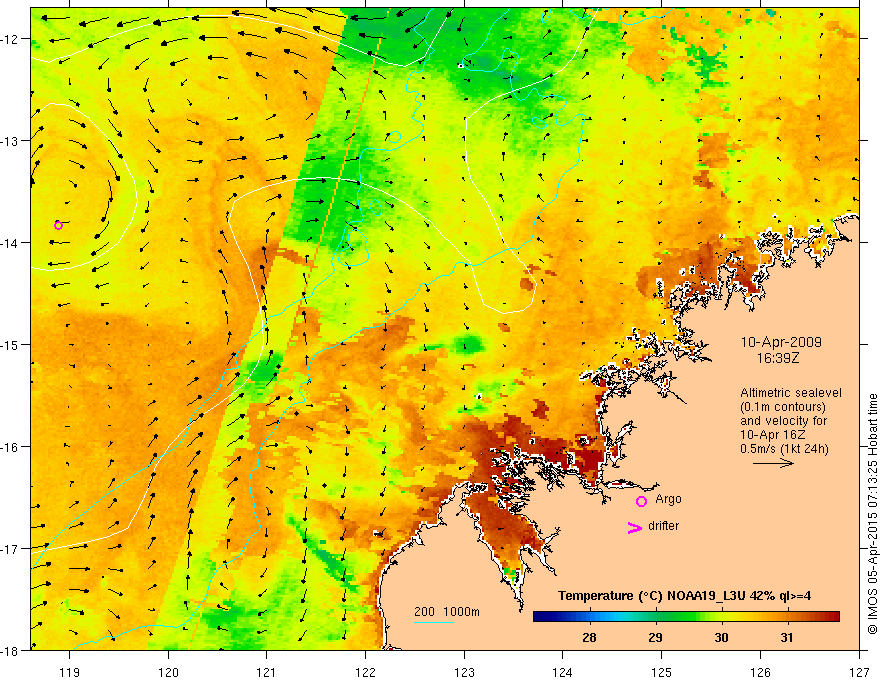Click the 31 colorbar tick label
Viewport: 880px width, 680px height.
pyautogui.click(x=787, y=637)
